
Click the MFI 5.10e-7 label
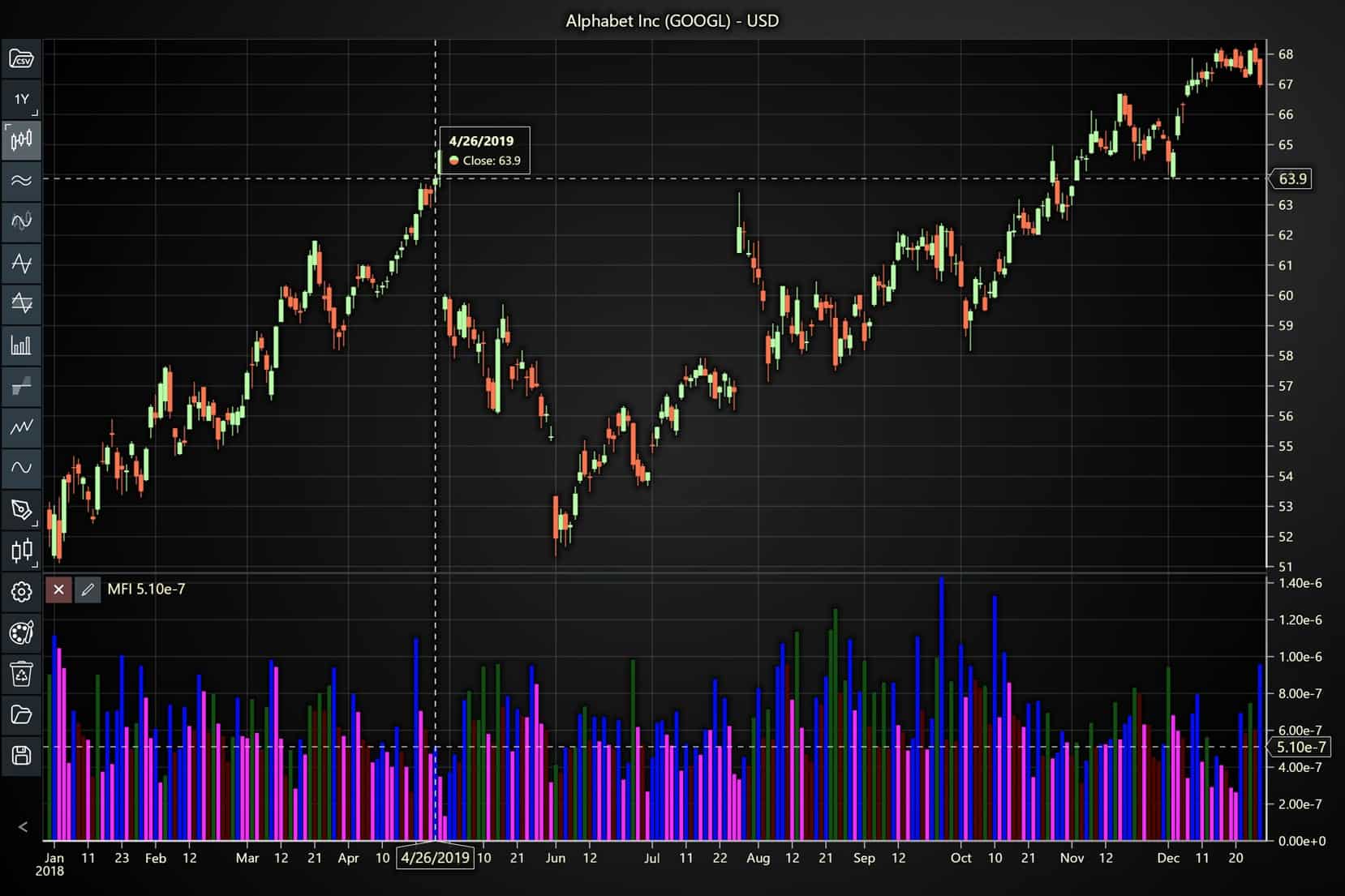pyautogui.click(x=146, y=589)
